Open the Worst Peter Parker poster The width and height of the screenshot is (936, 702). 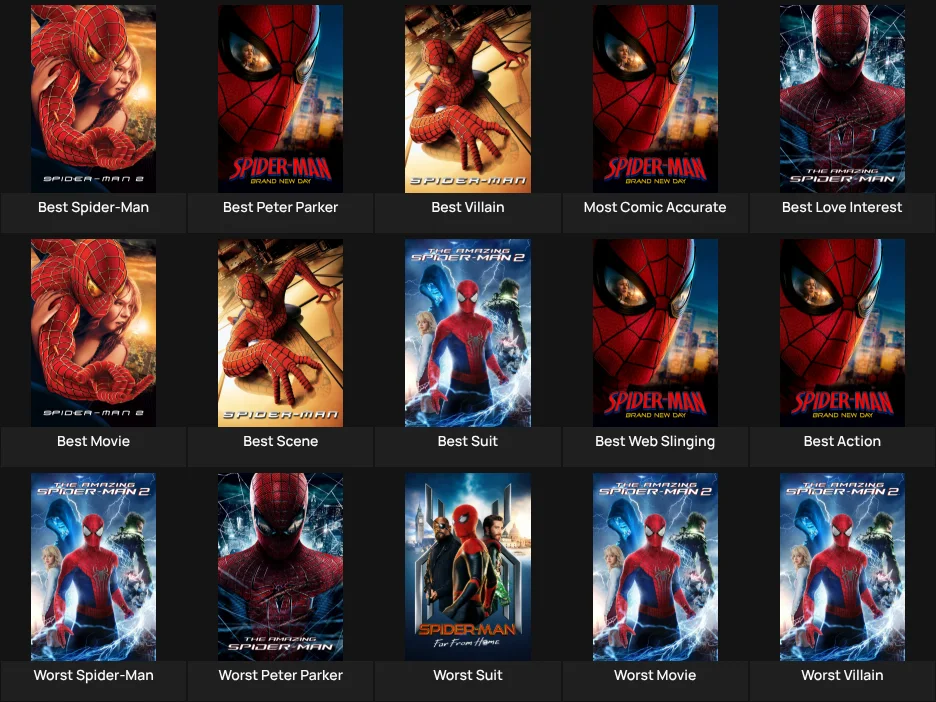tap(281, 567)
